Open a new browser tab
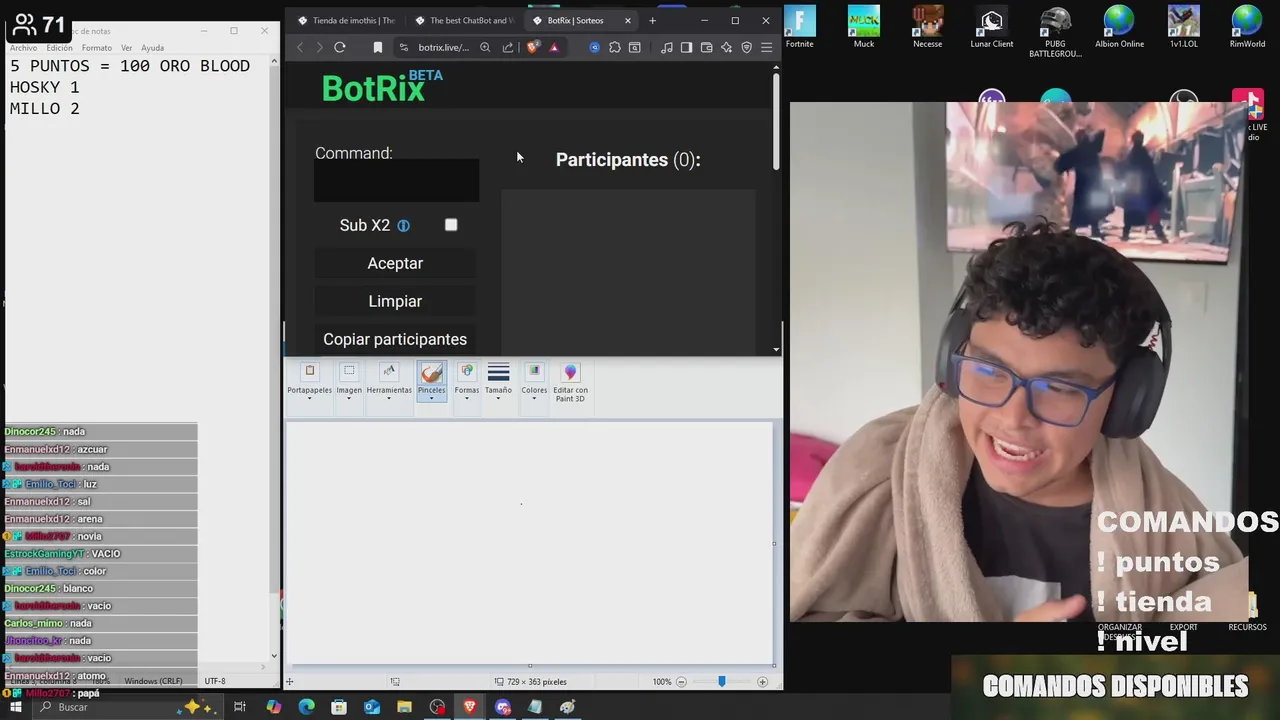 [652, 20]
